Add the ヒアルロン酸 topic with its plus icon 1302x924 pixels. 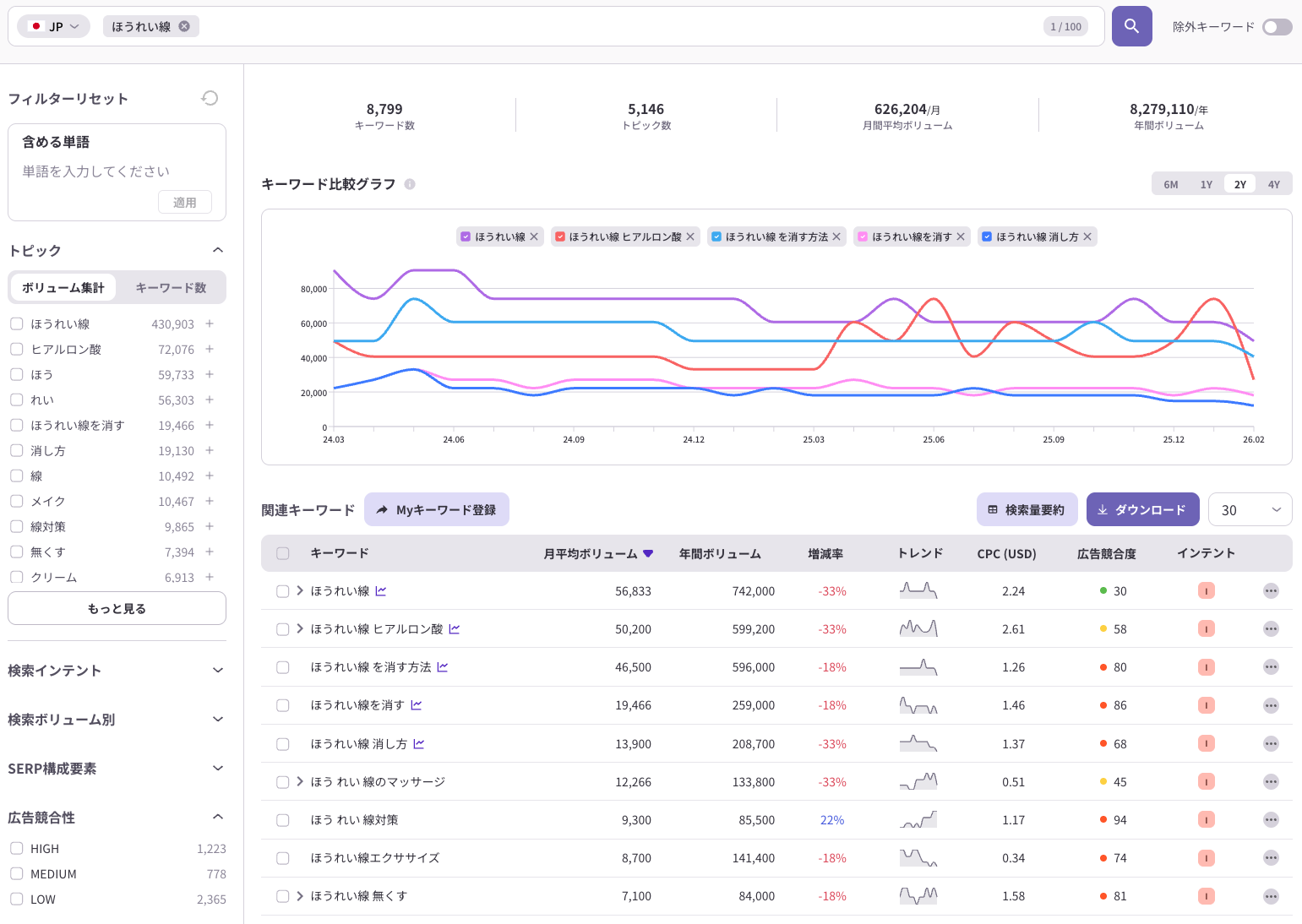(210, 349)
